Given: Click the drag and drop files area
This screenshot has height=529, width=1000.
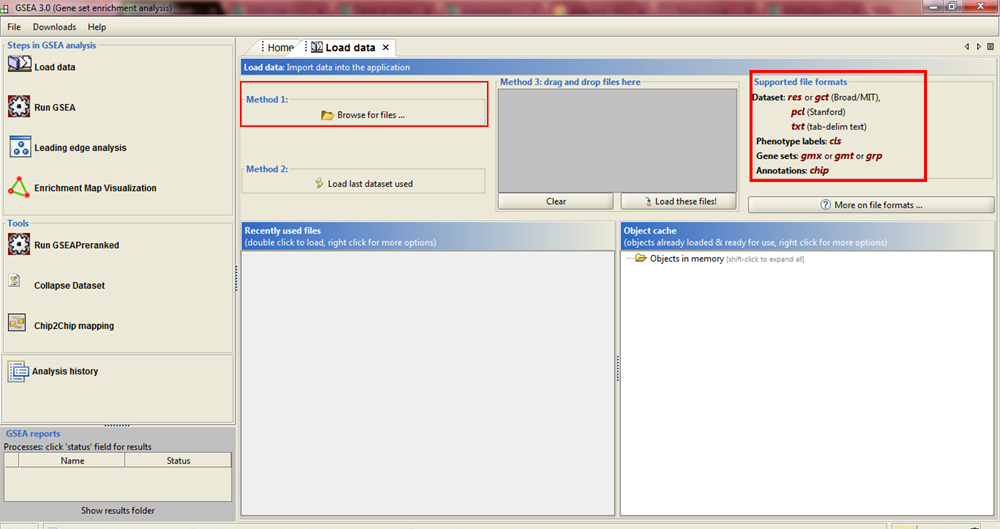Looking at the screenshot, I should point(617,140).
